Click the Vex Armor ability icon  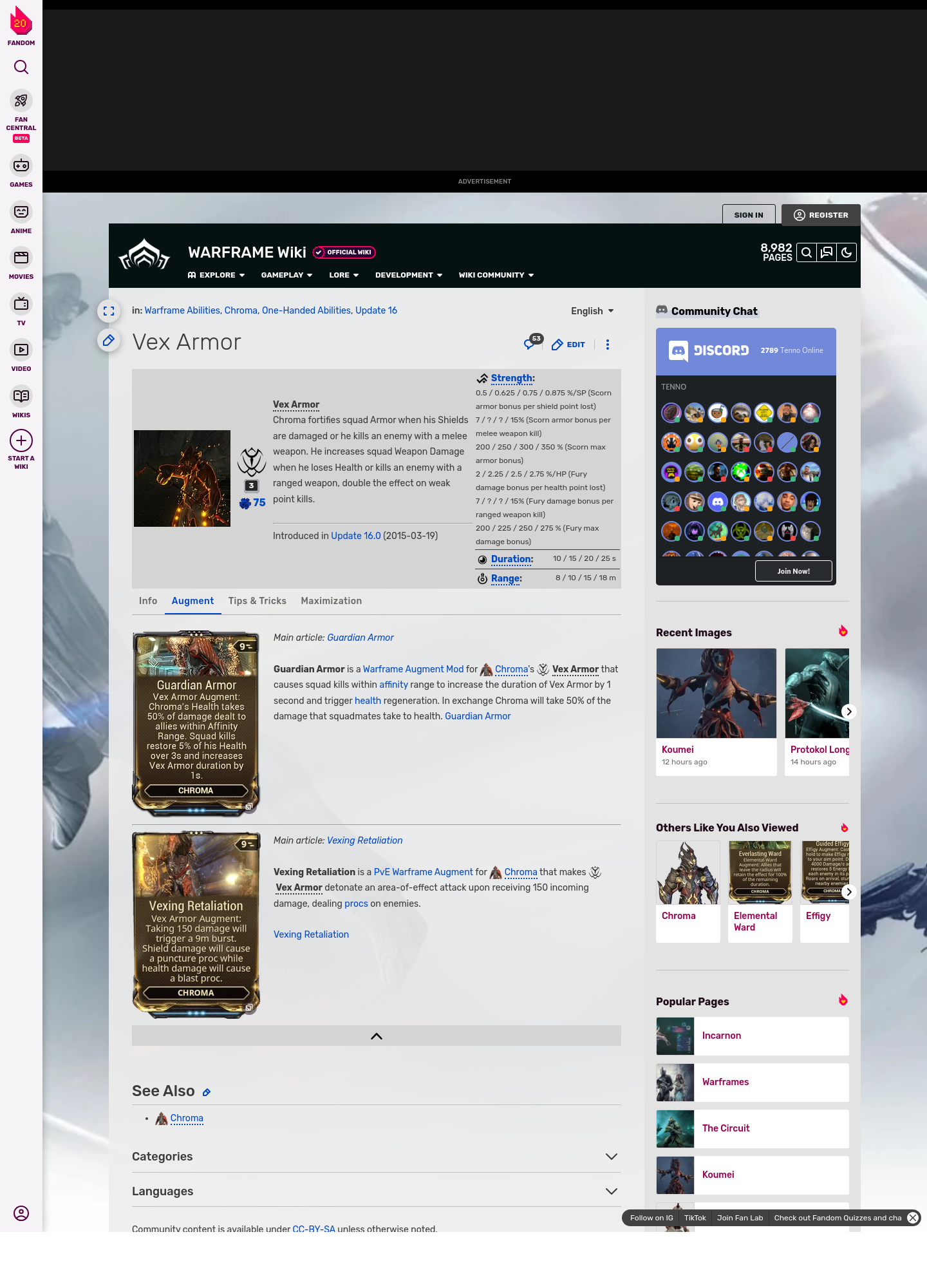[x=252, y=462]
